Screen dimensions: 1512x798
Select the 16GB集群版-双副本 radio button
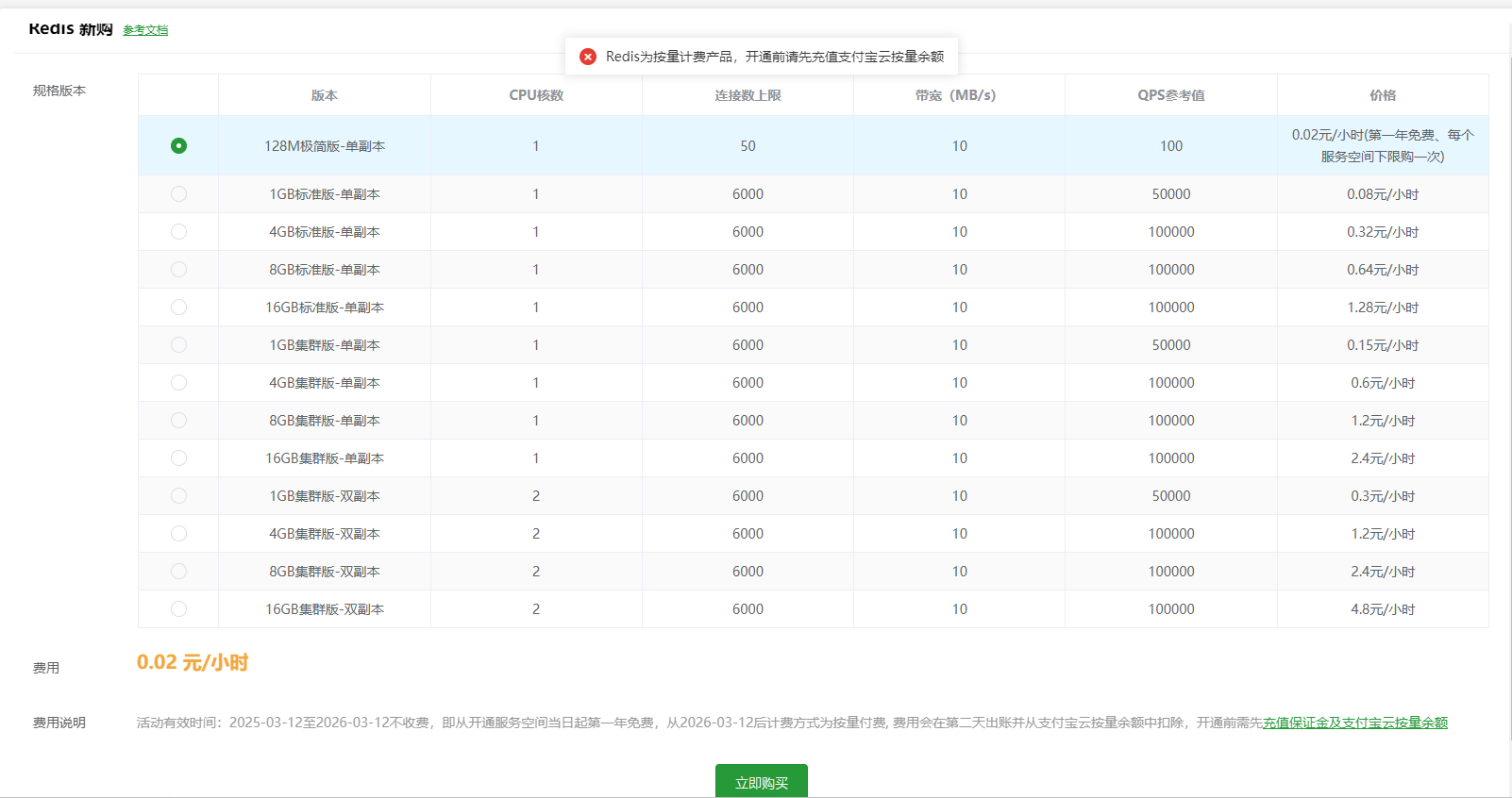[178, 608]
